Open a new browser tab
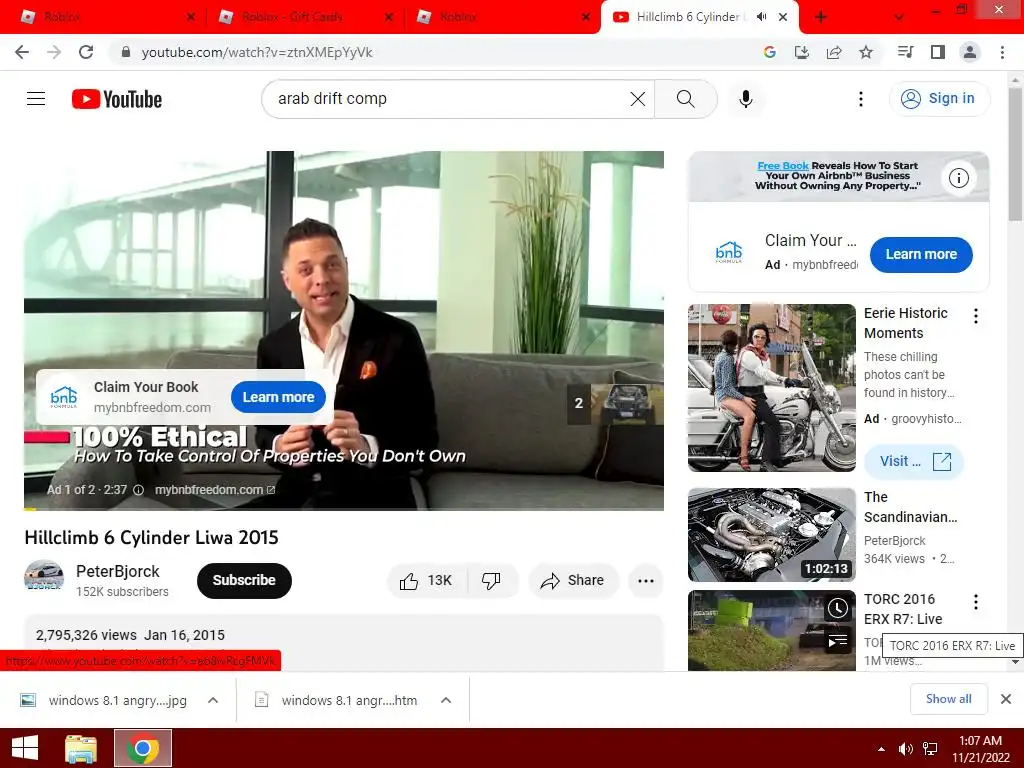This screenshot has height=768, width=1024. click(821, 17)
